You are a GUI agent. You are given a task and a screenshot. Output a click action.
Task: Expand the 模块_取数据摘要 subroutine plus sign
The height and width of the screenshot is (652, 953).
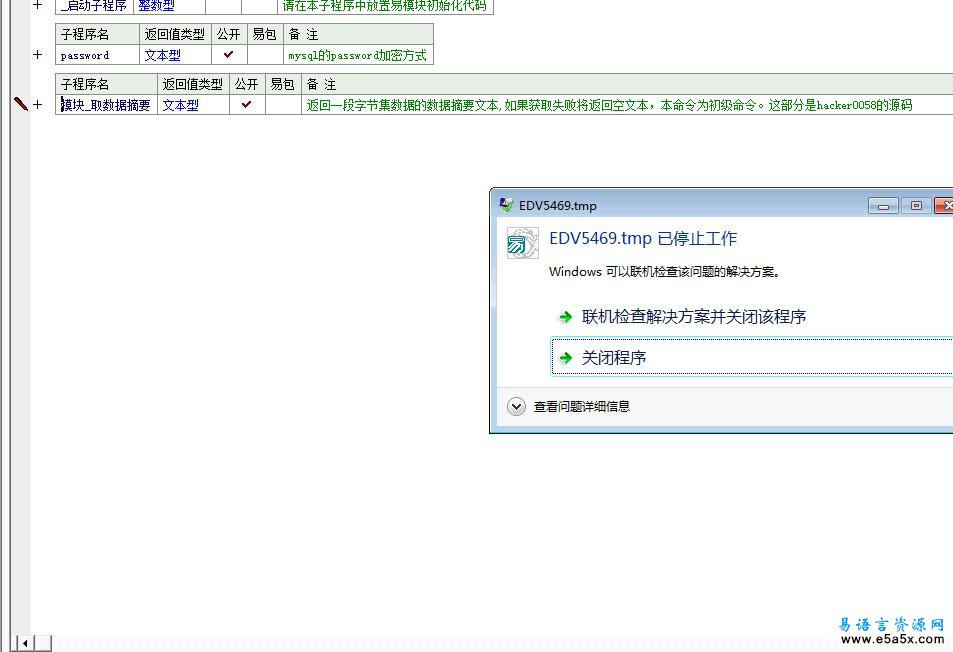38,105
